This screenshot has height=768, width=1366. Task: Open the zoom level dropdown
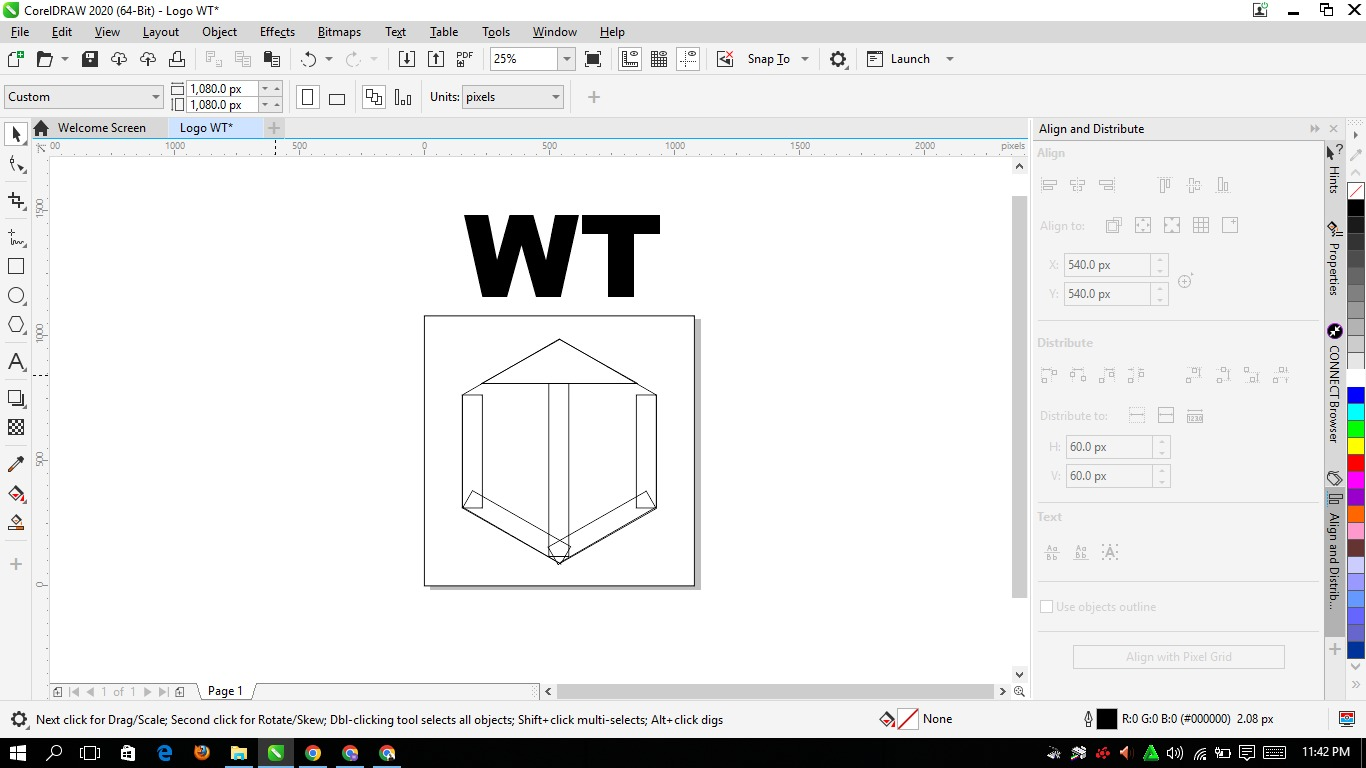566,59
